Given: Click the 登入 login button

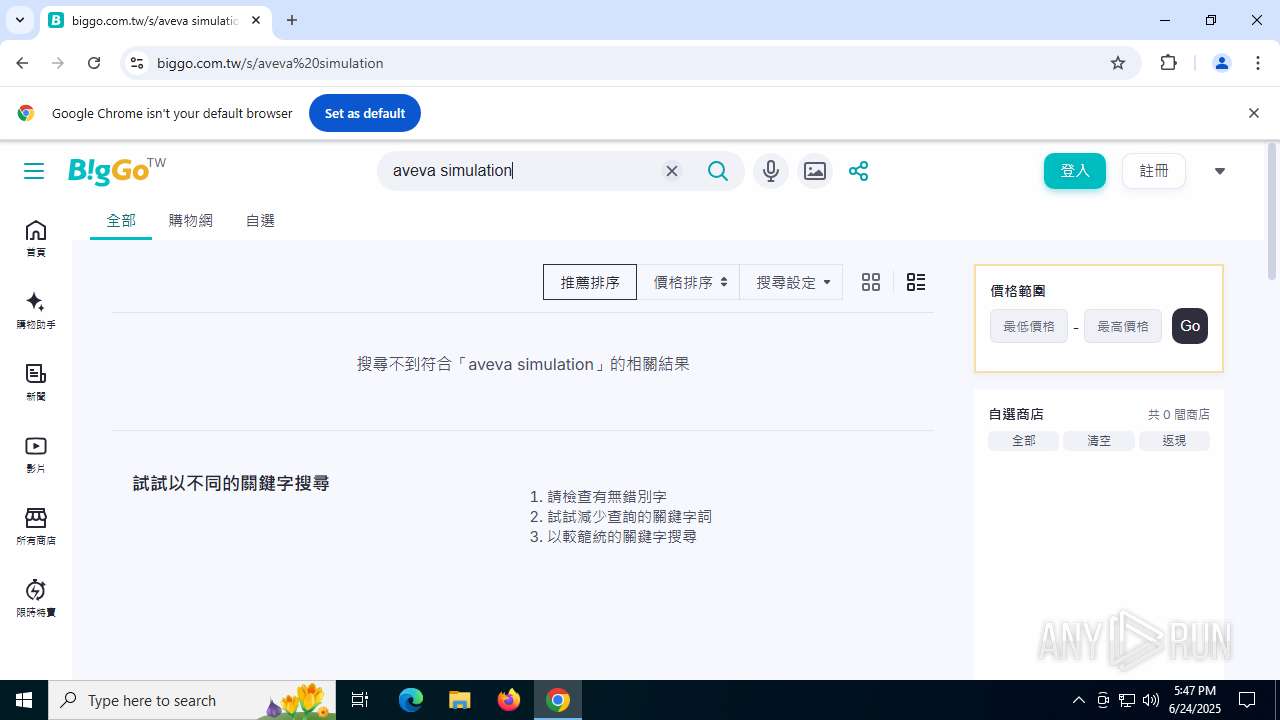Looking at the screenshot, I should tap(1075, 171).
